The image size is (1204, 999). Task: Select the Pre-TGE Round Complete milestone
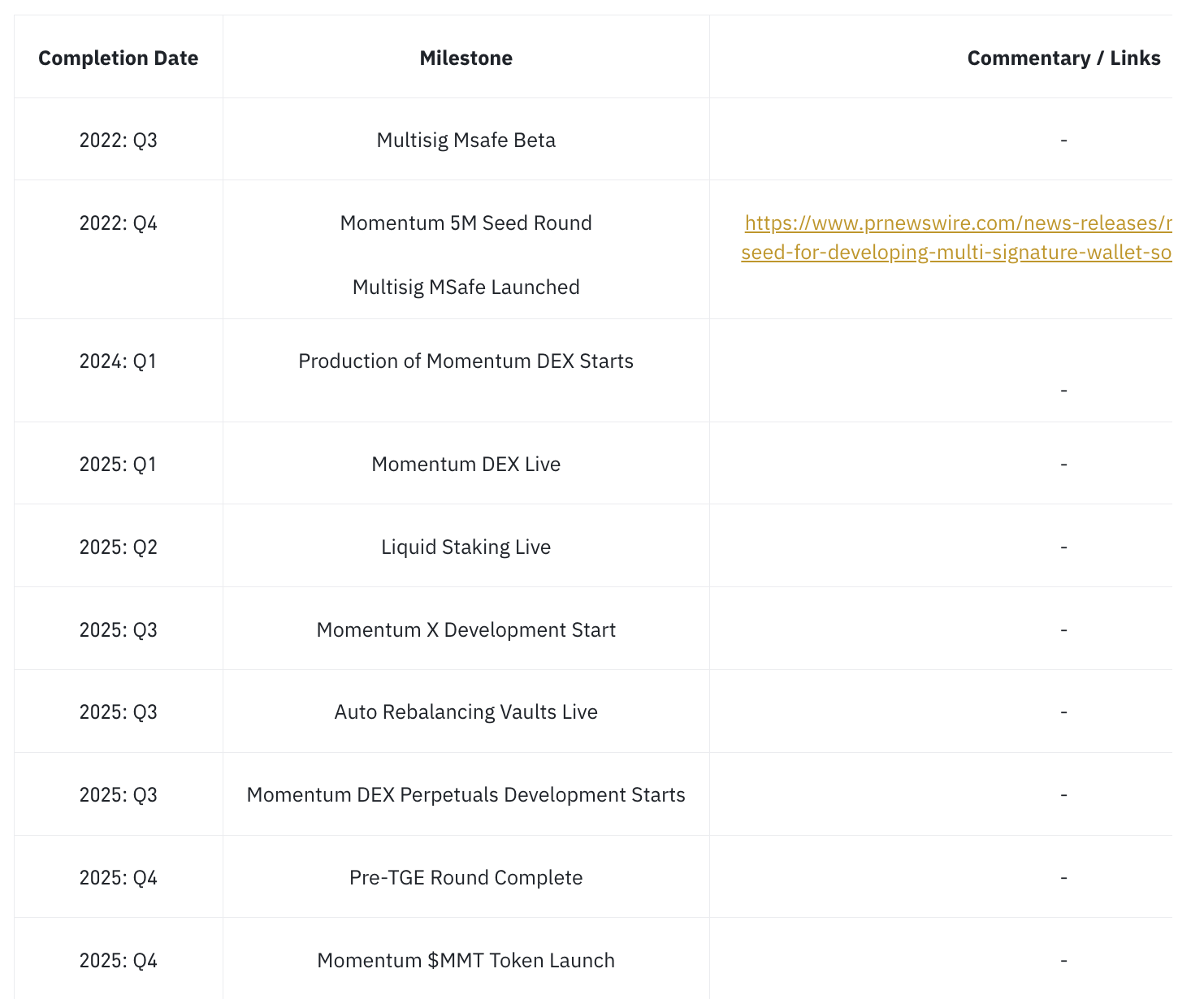point(466,878)
